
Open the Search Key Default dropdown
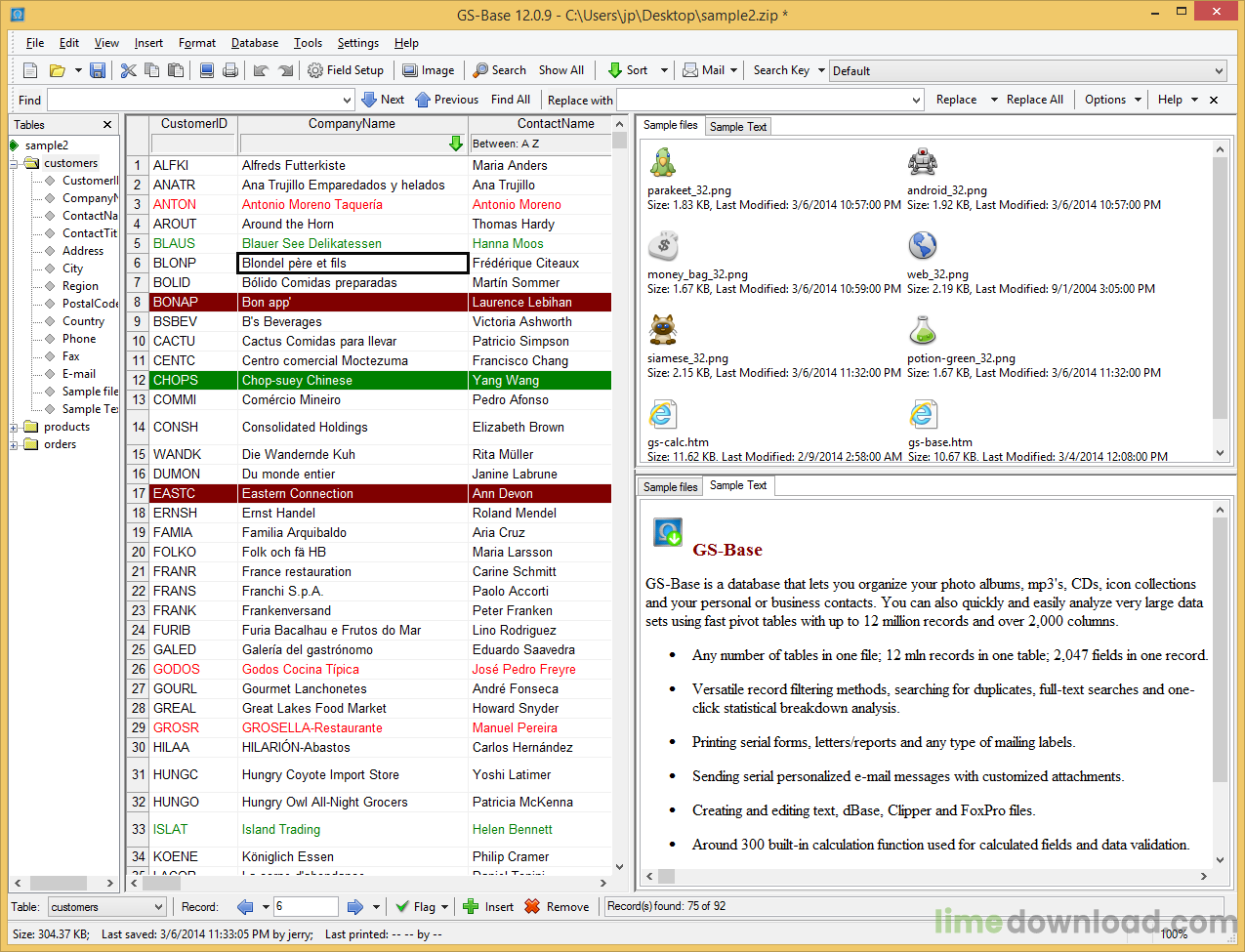[x=1027, y=70]
